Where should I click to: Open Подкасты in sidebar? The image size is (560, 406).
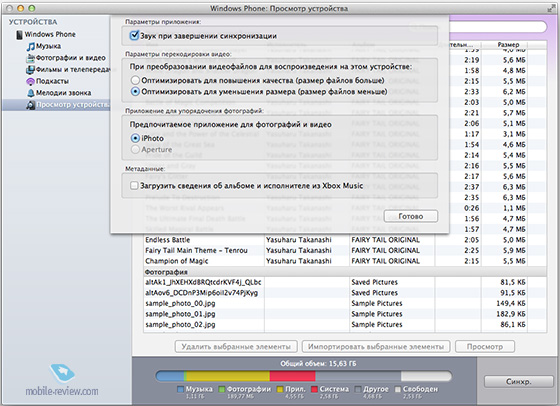coord(52,81)
